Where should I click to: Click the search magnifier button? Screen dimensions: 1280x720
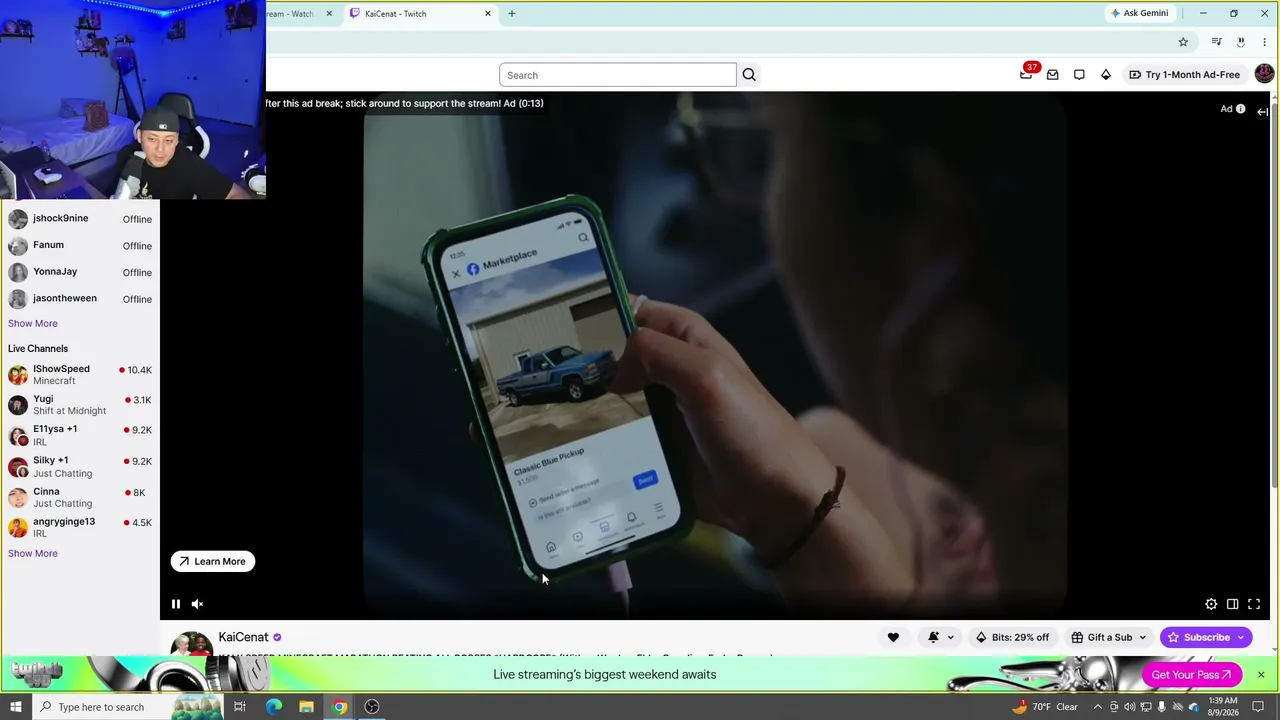coord(749,75)
